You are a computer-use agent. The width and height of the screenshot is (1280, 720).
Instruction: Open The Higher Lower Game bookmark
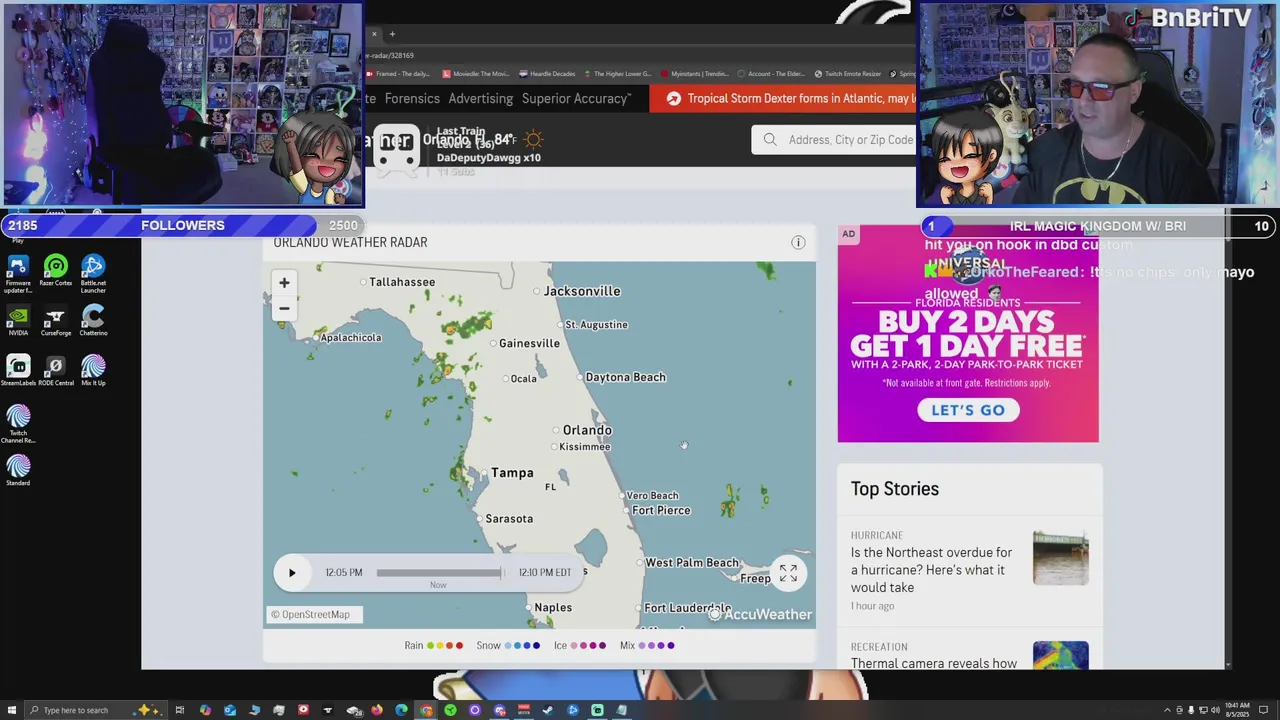(x=617, y=74)
